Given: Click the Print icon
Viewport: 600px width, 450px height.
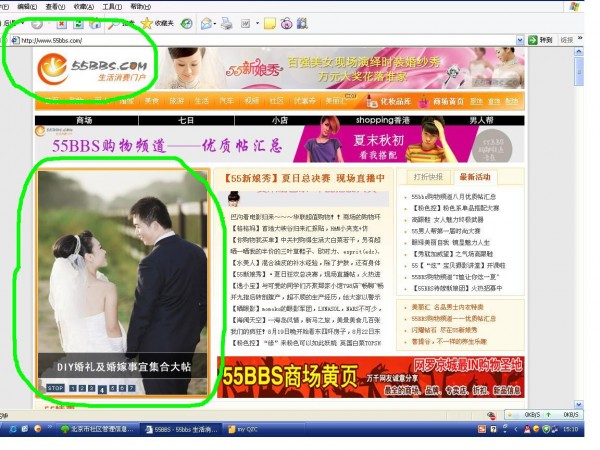Looking at the screenshot, I should point(226,24).
